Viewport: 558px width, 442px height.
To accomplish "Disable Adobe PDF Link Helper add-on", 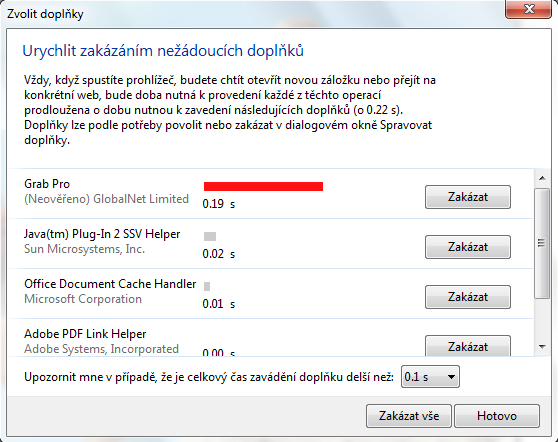I will 468,346.
